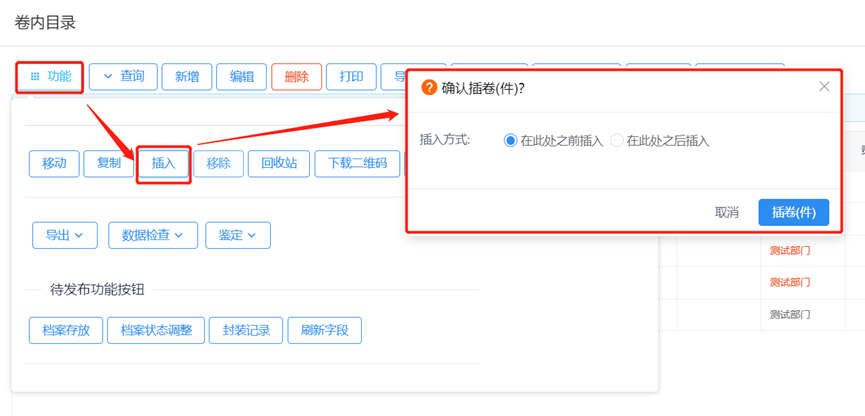The image size is (865, 416).
Task: Click 下载二维码 button
Action: point(357,163)
